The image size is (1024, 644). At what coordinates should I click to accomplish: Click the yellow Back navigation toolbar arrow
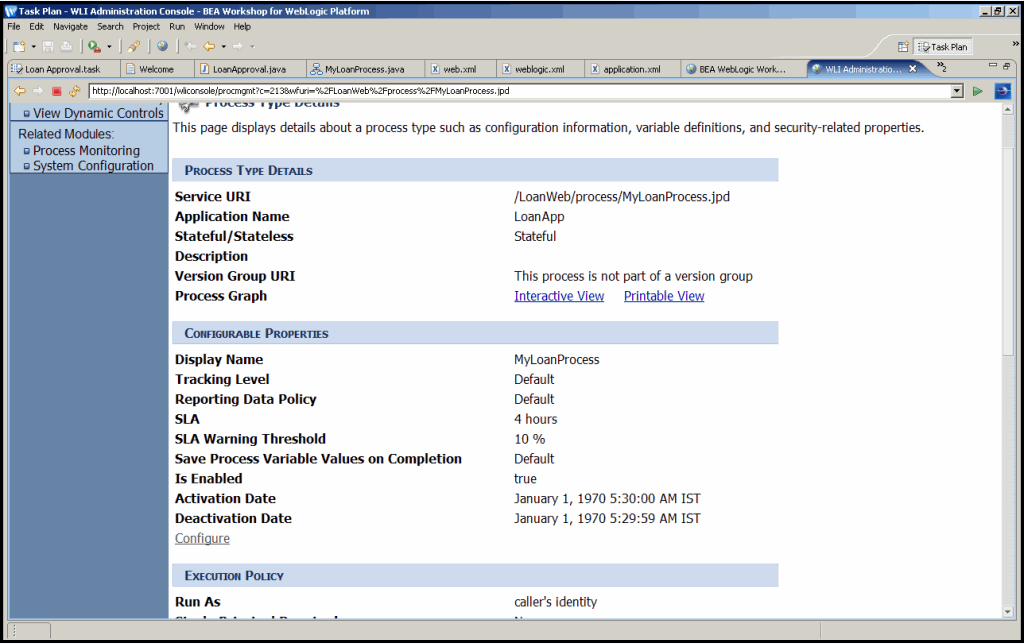point(209,46)
